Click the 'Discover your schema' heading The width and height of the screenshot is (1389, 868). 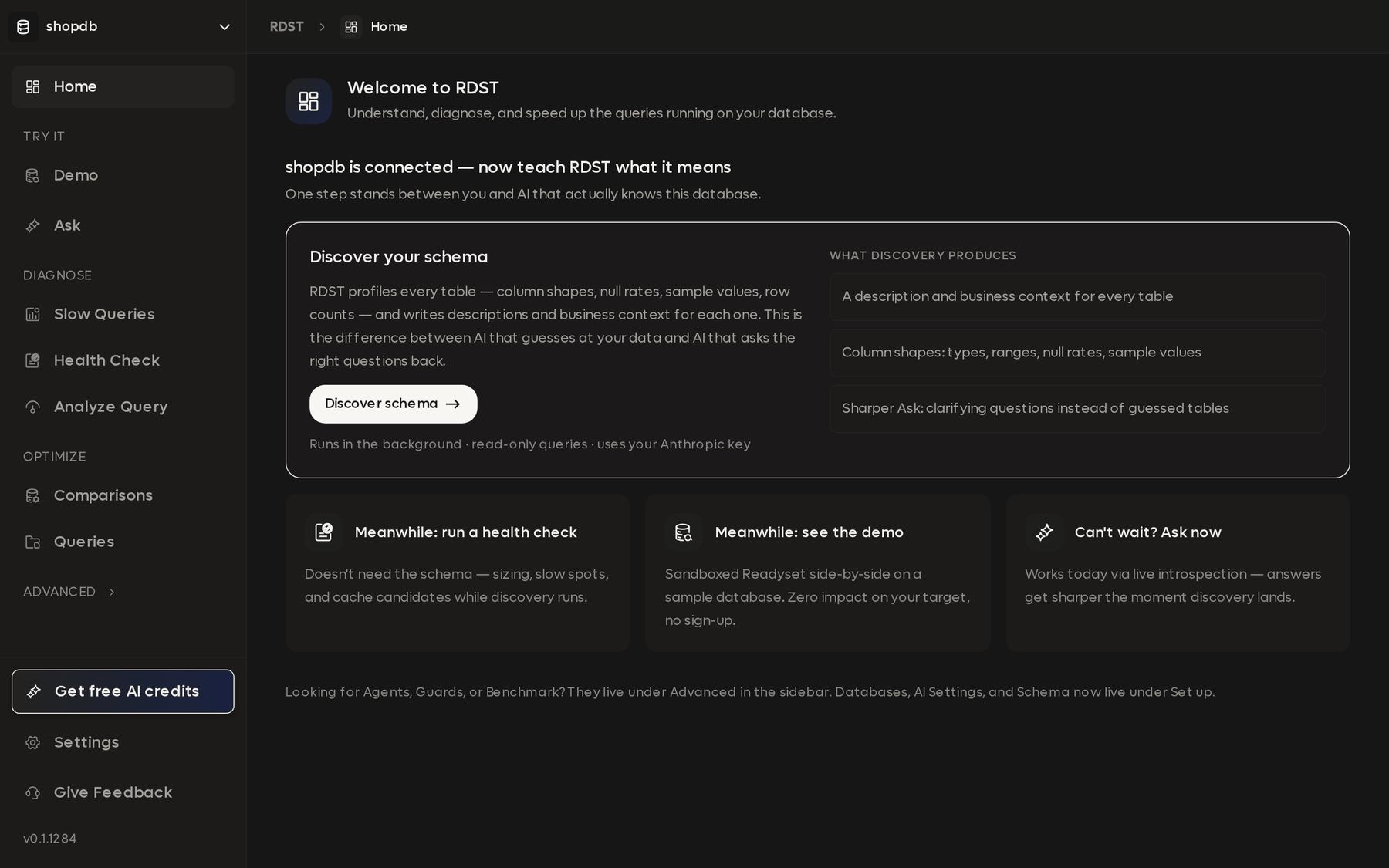398,257
